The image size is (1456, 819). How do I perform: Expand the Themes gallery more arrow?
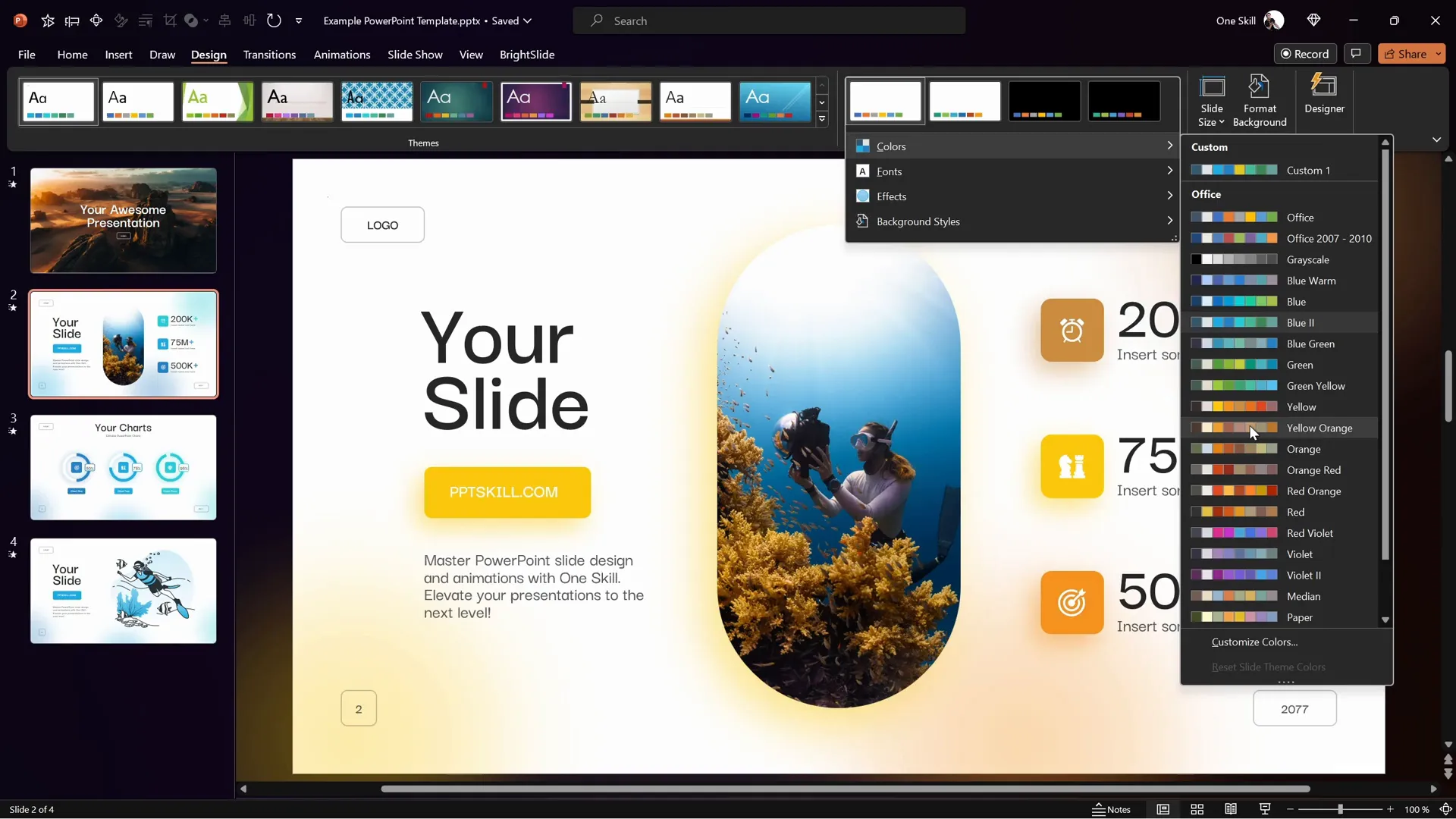822,119
